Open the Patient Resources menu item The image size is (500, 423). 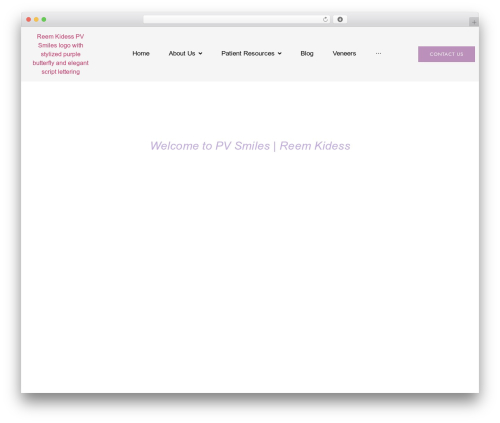coord(248,54)
